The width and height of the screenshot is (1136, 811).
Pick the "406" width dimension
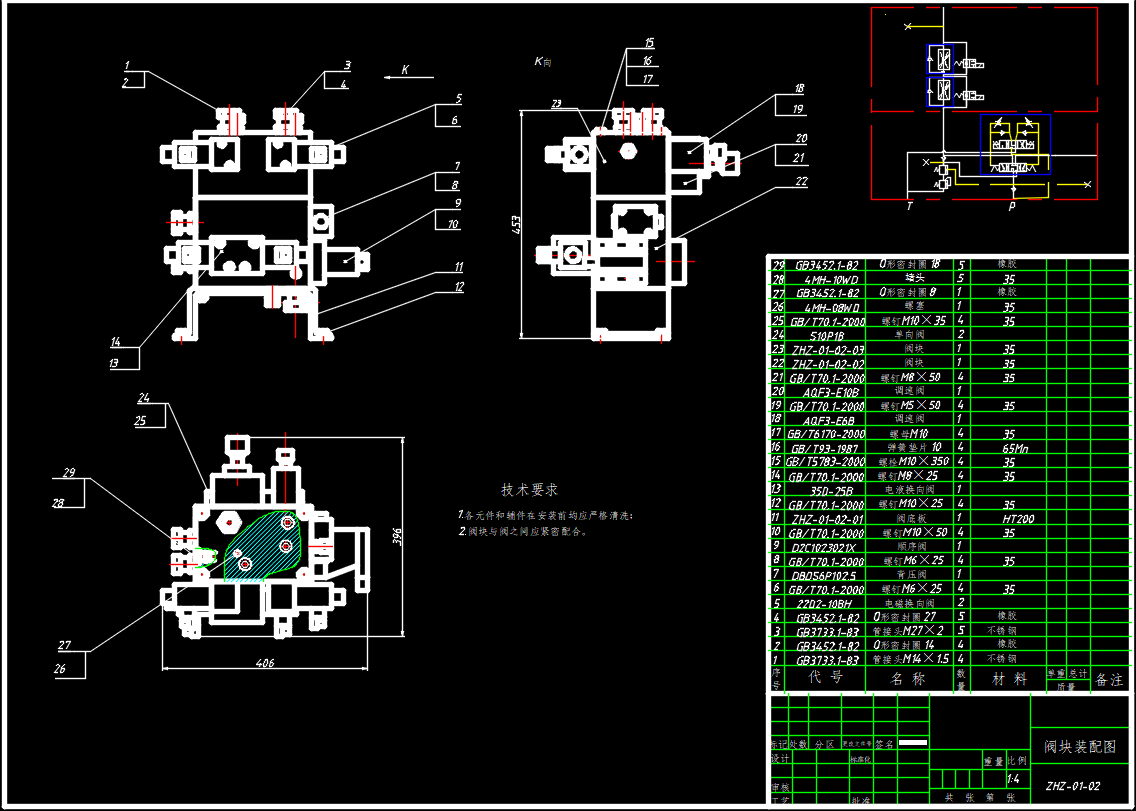pos(265,662)
